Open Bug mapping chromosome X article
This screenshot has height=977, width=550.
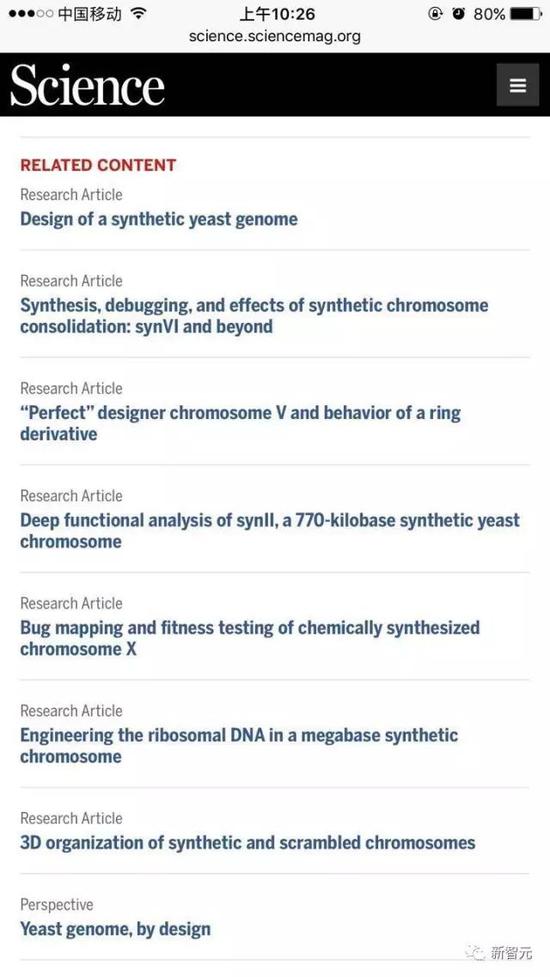pos(250,638)
